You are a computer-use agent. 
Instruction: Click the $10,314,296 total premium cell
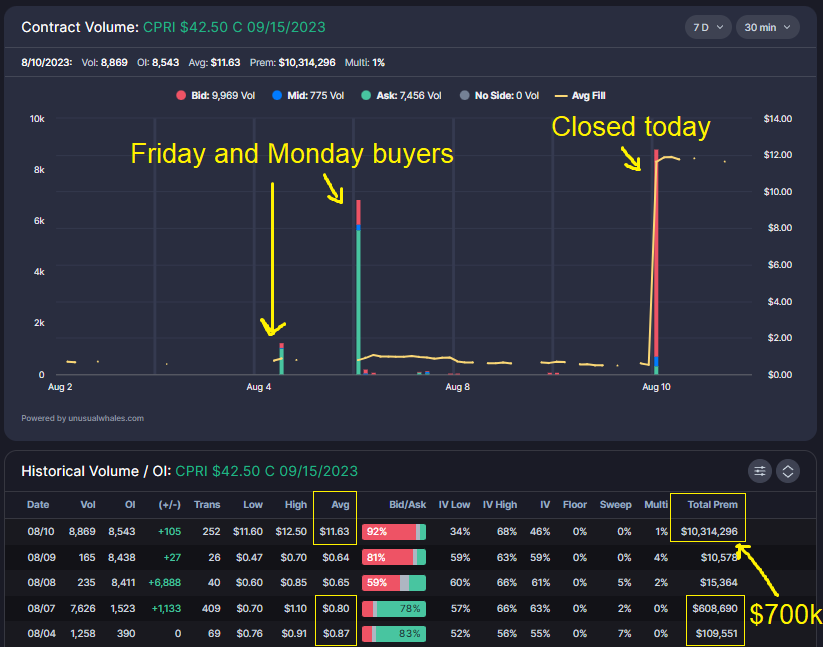(x=709, y=532)
